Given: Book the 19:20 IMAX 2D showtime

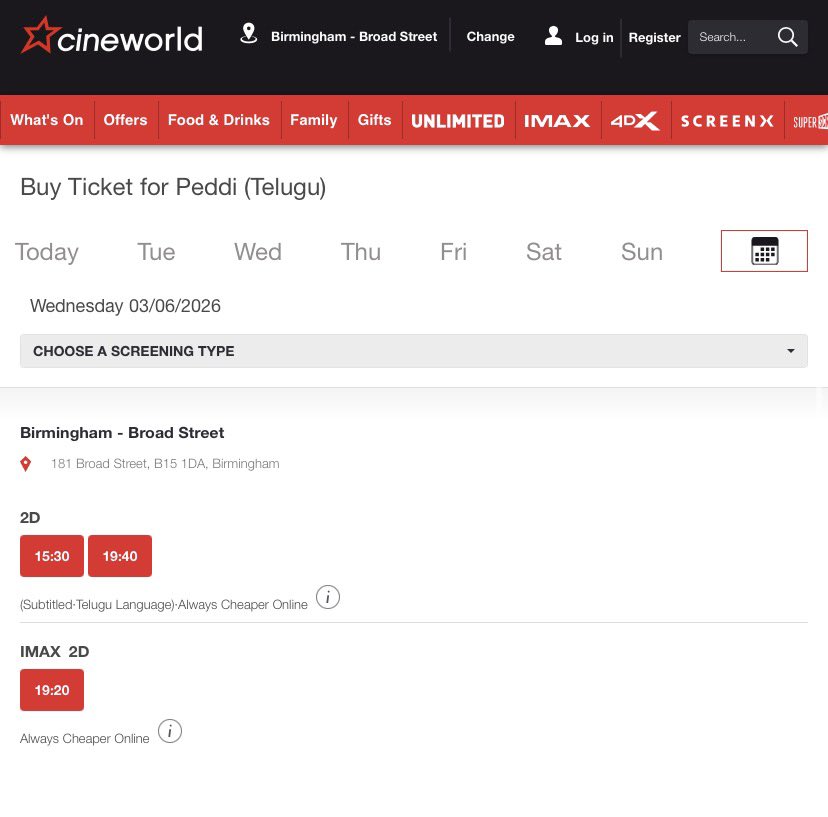Looking at the screenshot, I should pos(52,690).
